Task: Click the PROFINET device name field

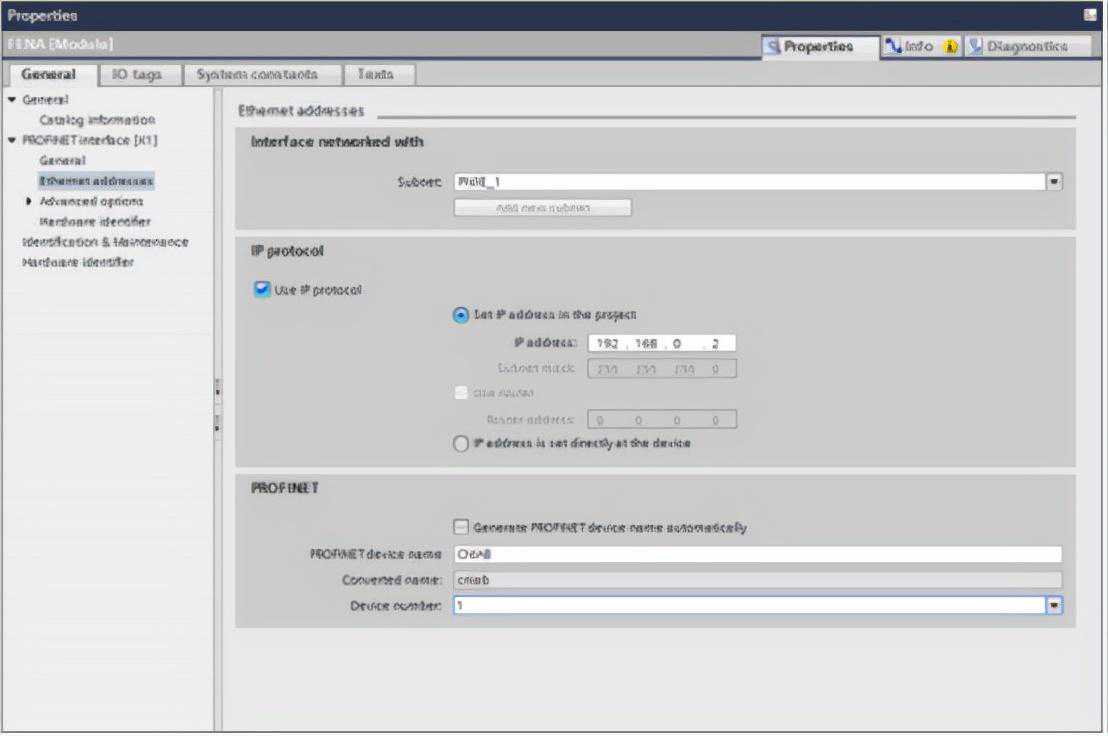Action: point(757,555)
